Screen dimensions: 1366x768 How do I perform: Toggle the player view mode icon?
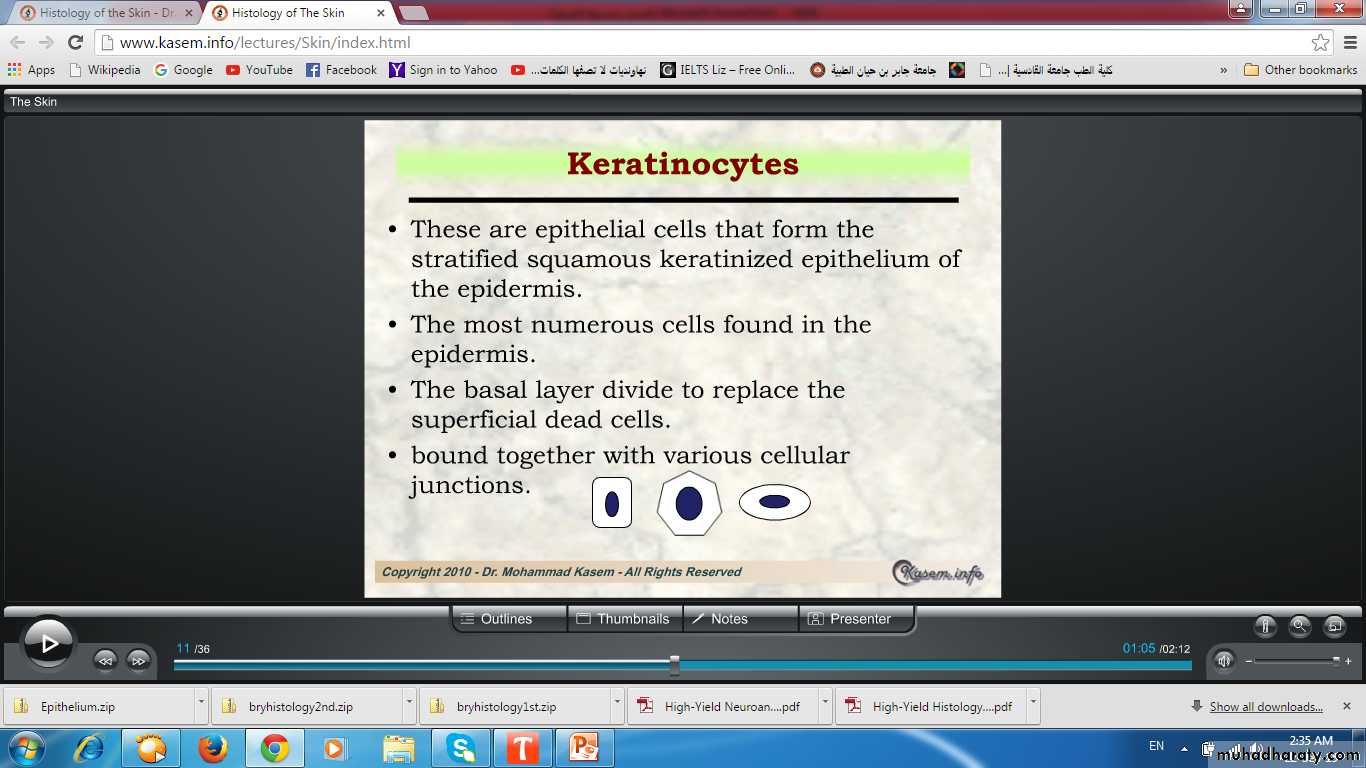pyautogui.click(x=1334, y=627)
